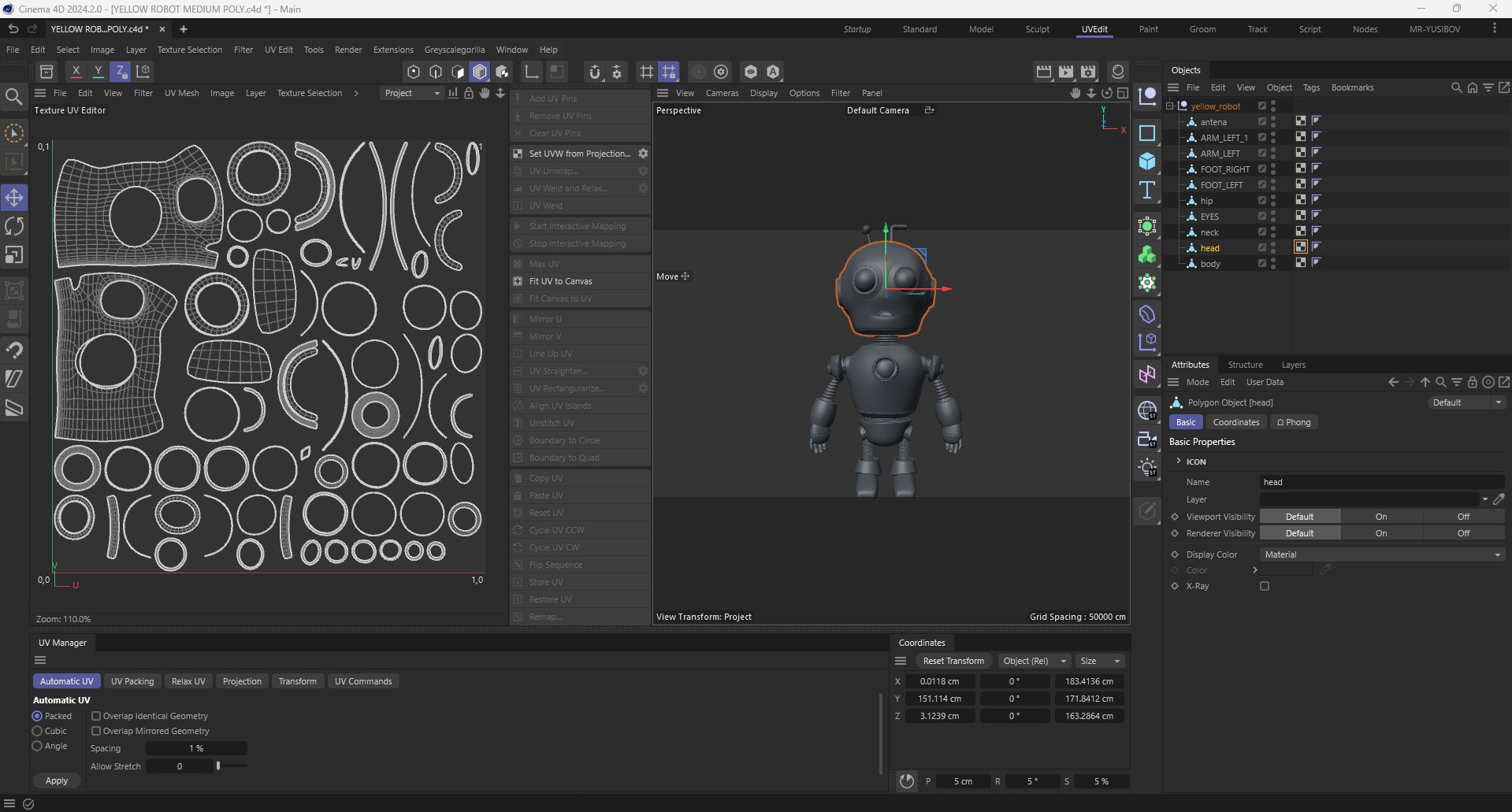The width and height of the screenshot is (1512, 812).
Task: Switch to the Sculpt layout tab
Action: tap(1037, 29)
